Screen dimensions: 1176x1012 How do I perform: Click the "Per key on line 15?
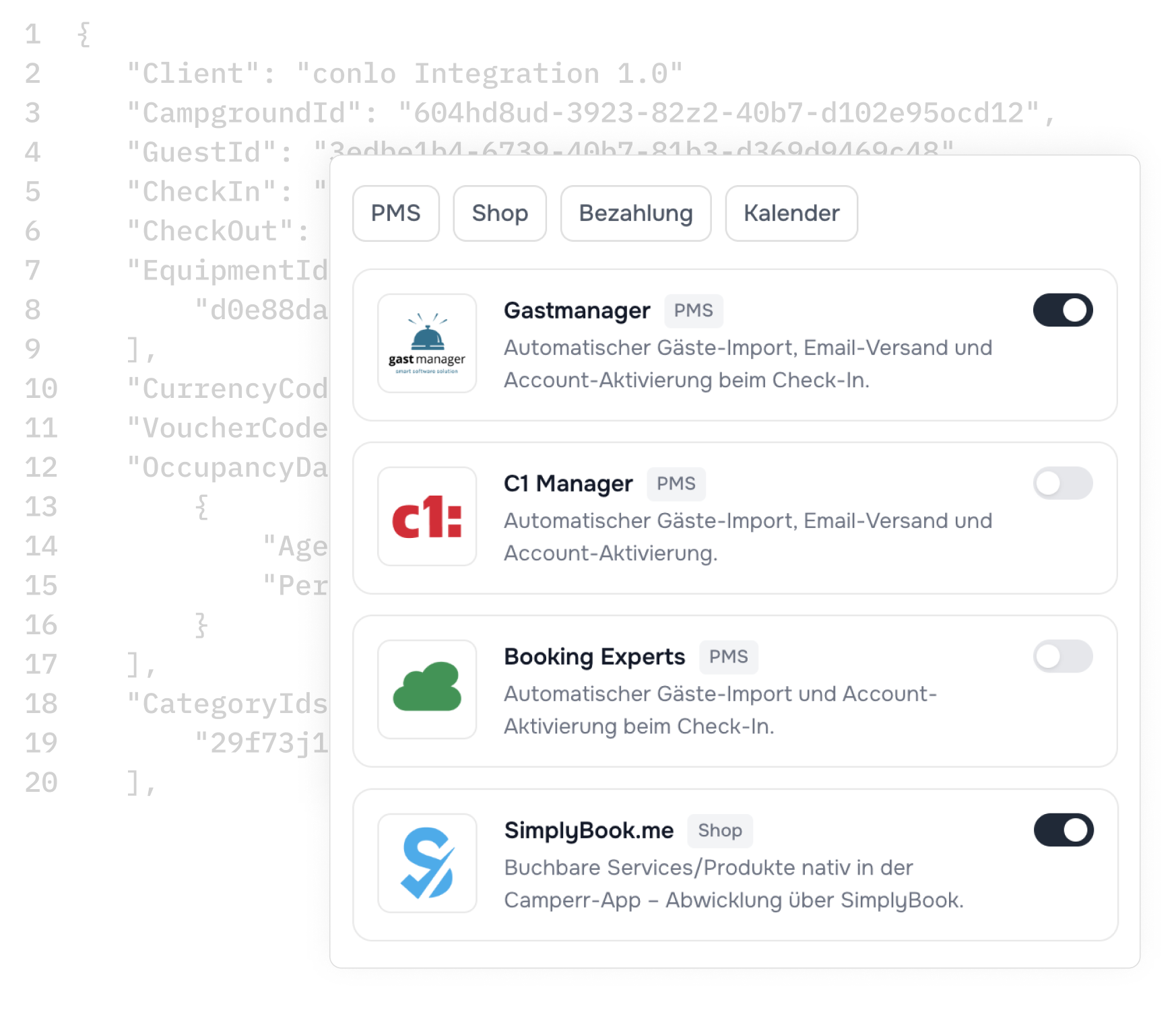pos(295,586)
